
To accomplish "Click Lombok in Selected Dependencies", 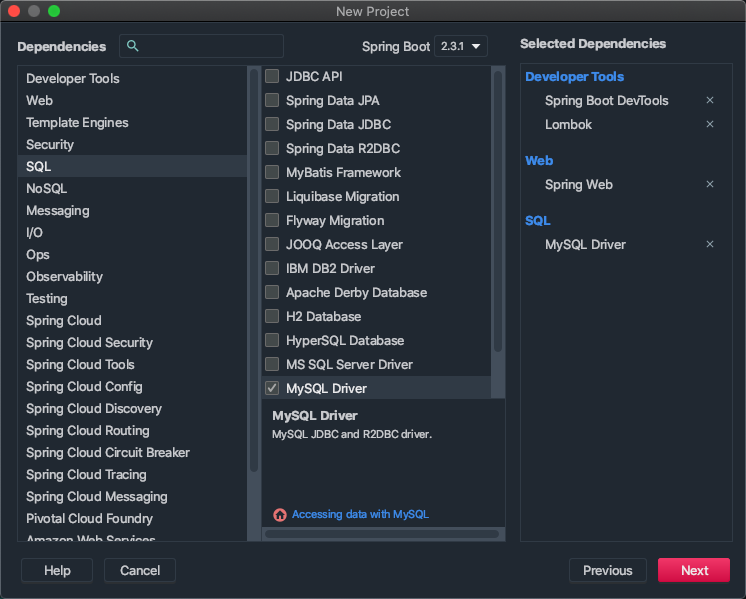I will click(x=569, y=125).
